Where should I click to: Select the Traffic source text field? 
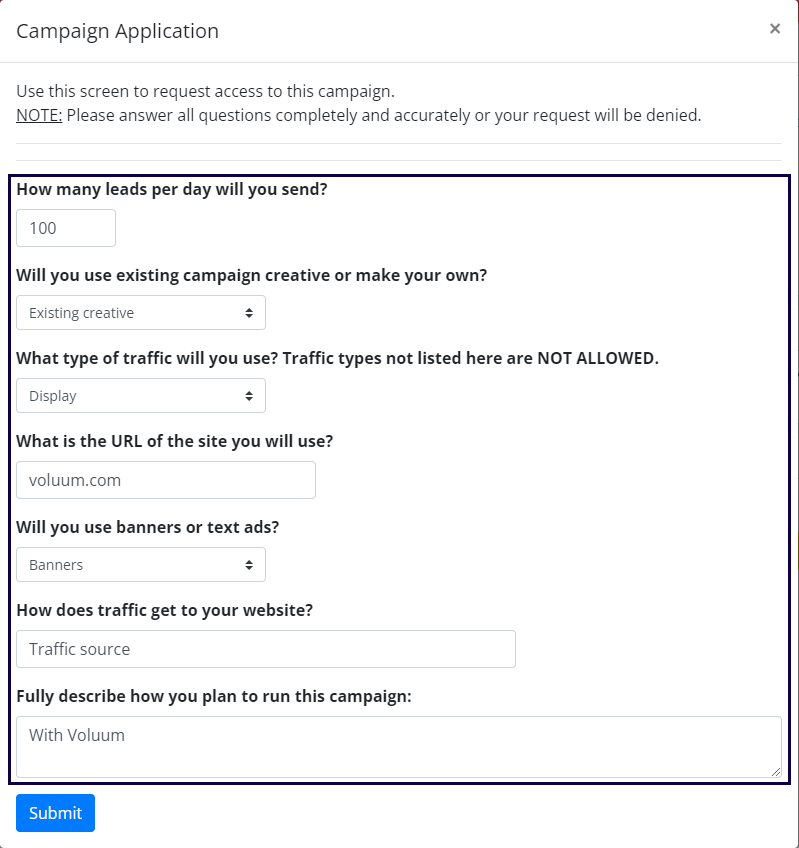click(x=266, y=649)
